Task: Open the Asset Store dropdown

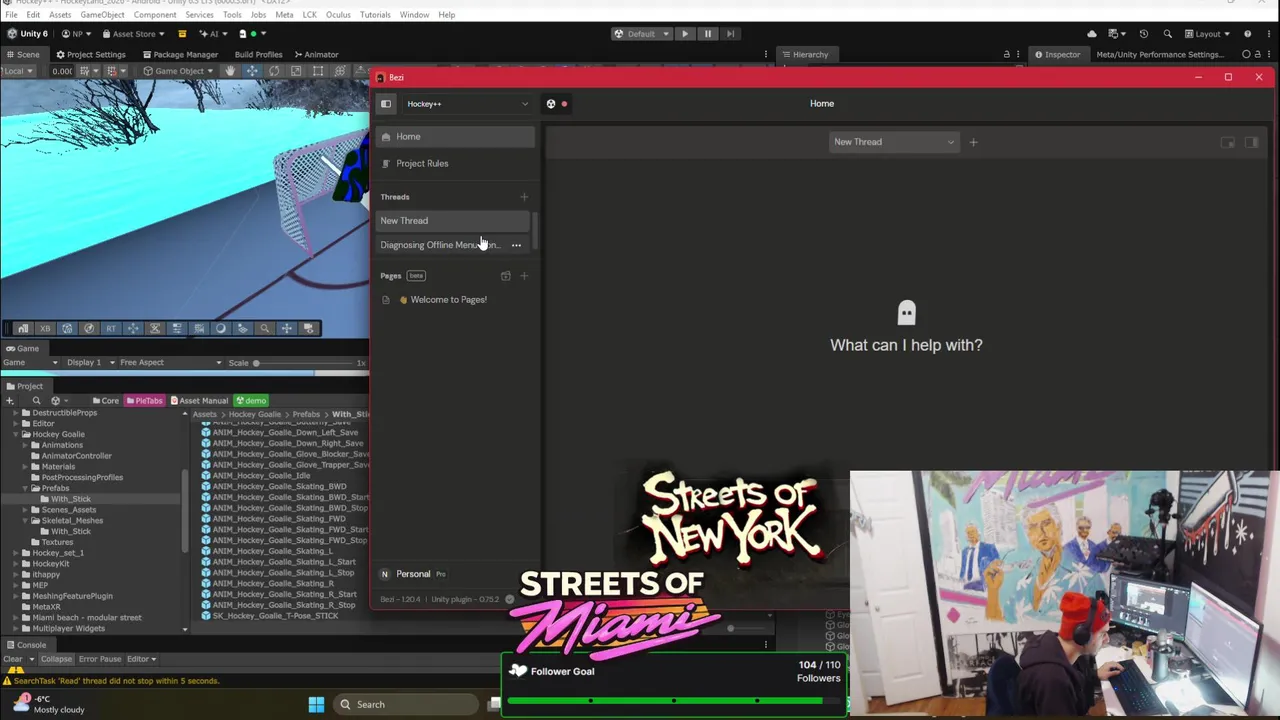Action: click(135, 34)
